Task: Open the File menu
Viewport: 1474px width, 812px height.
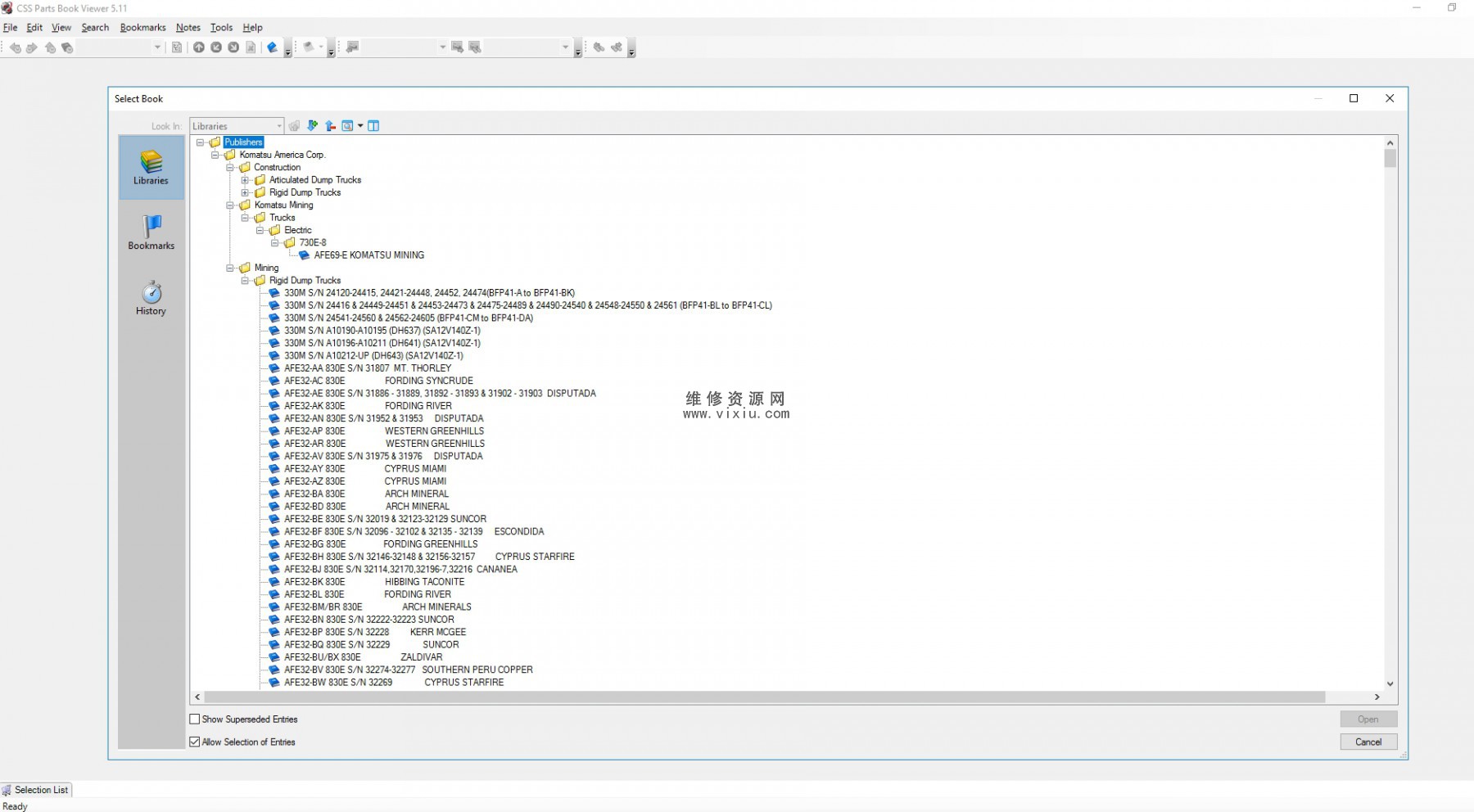Action: click(x=11, y=27)
